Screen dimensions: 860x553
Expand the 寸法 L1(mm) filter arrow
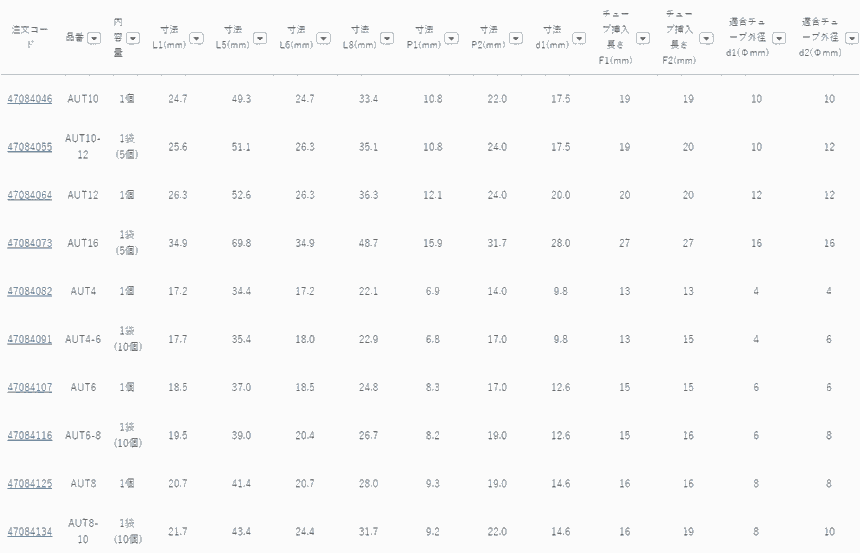tap(197, 38)
